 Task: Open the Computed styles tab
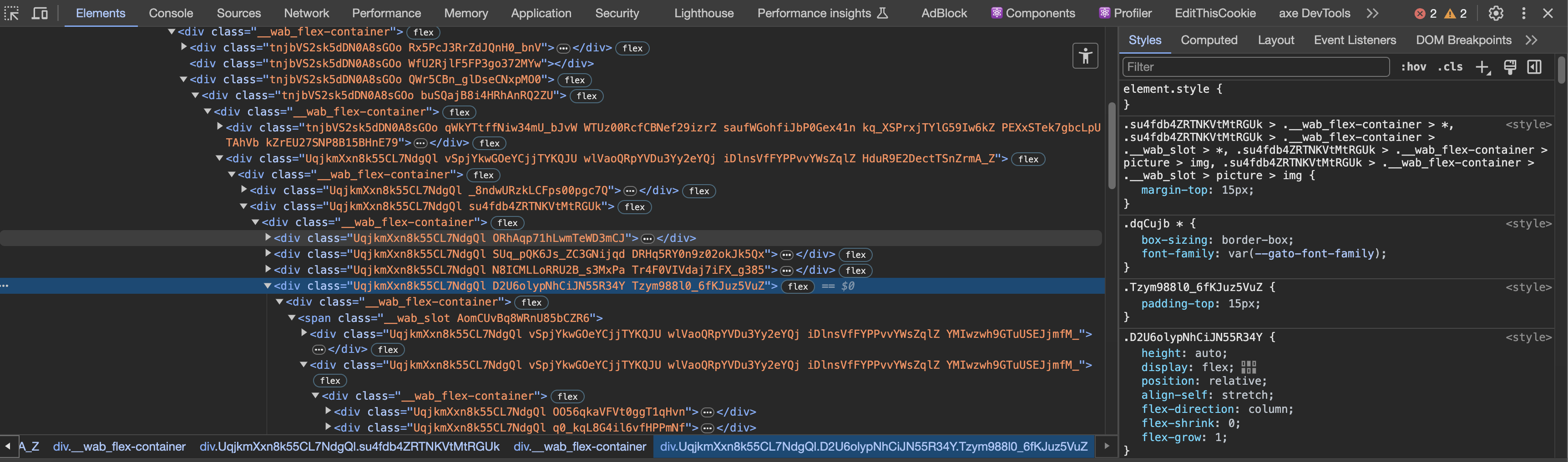click(x=1208, y=40)
